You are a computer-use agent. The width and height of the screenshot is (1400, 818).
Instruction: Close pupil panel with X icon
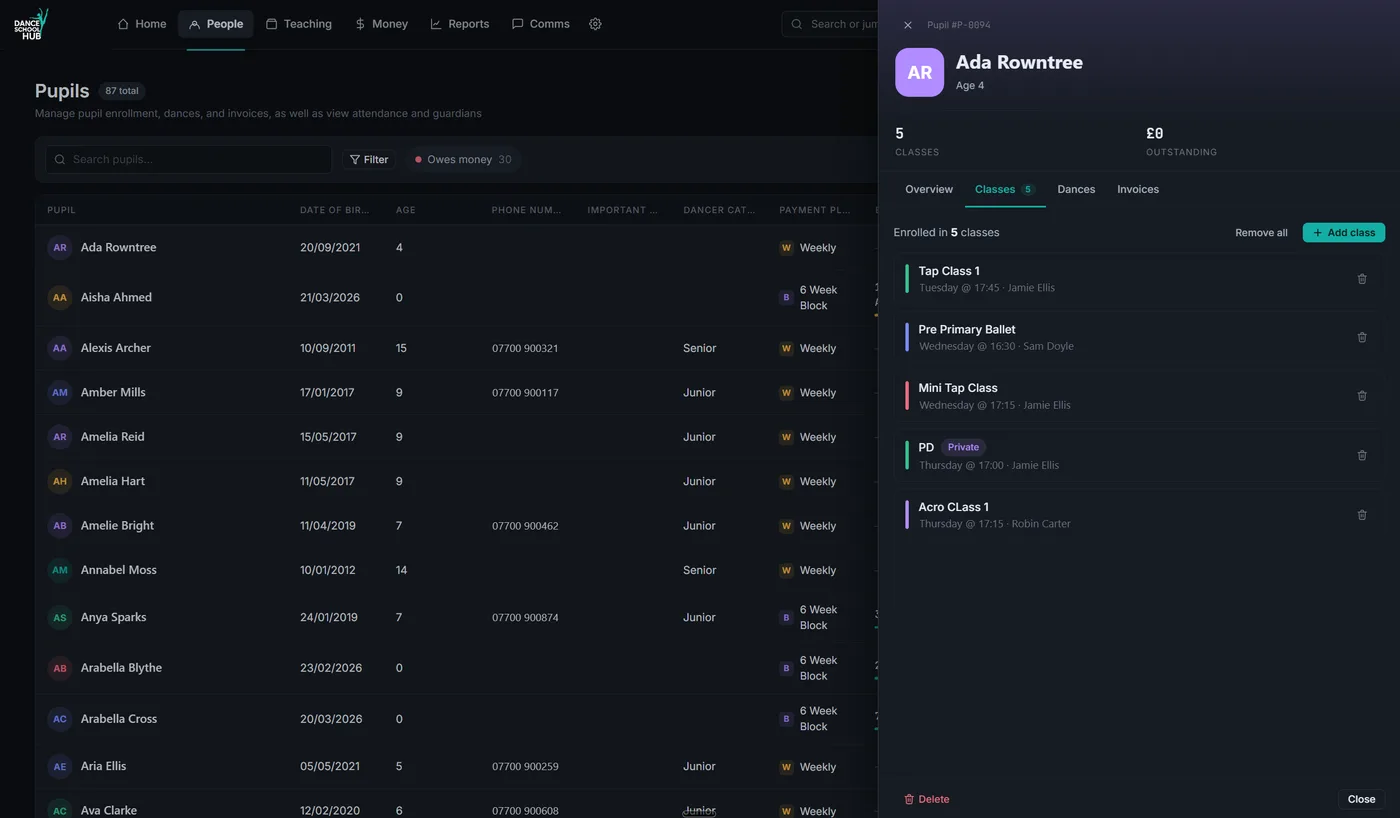point(908,25)
